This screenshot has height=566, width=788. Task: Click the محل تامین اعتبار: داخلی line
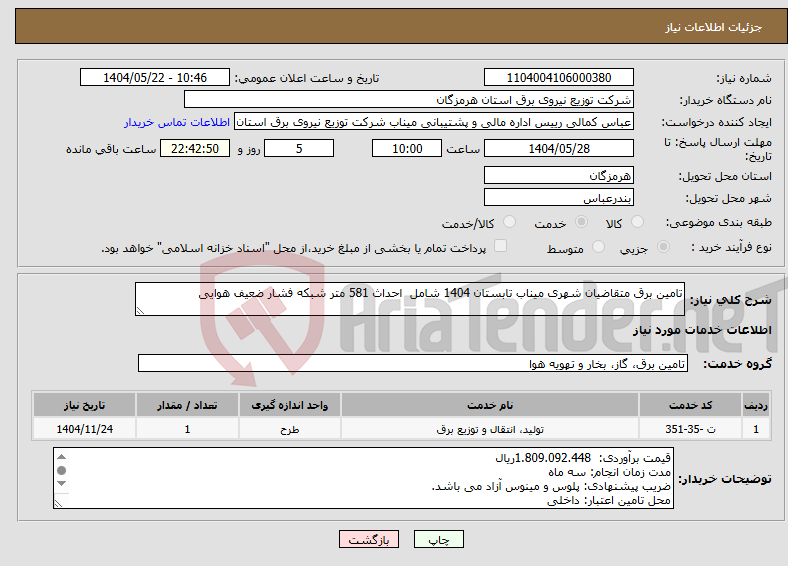pyautogui.click(x=609, y=501)
